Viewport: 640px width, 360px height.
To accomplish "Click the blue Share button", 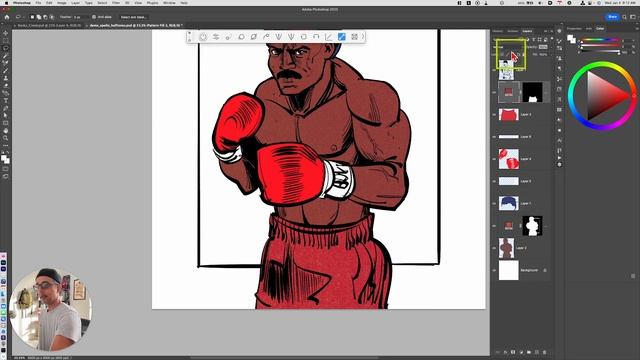I will coord(612,17).
